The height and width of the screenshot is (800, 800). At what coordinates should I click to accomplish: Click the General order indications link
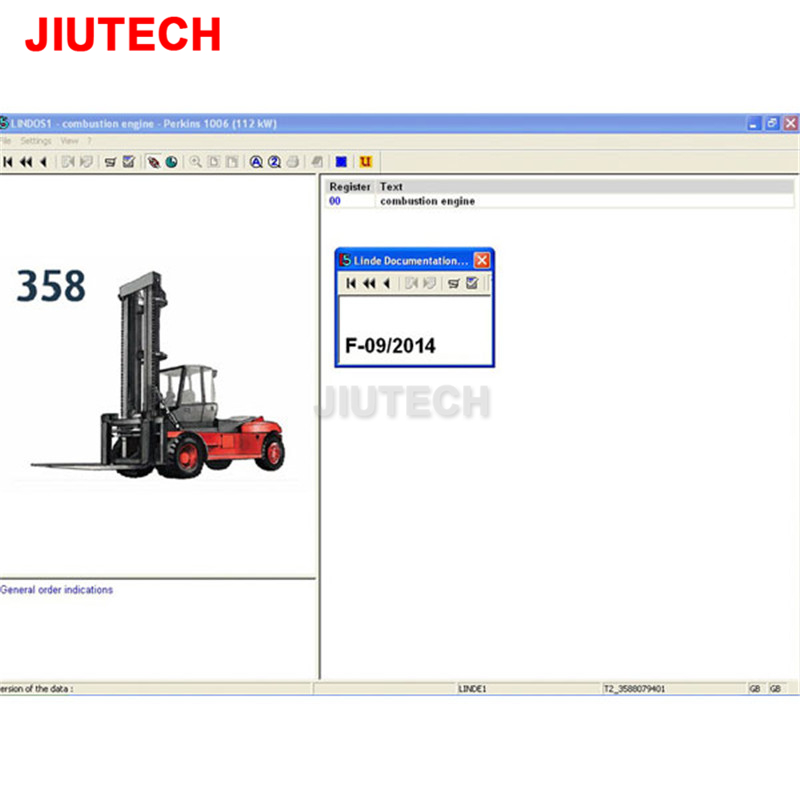click(57, 590)
